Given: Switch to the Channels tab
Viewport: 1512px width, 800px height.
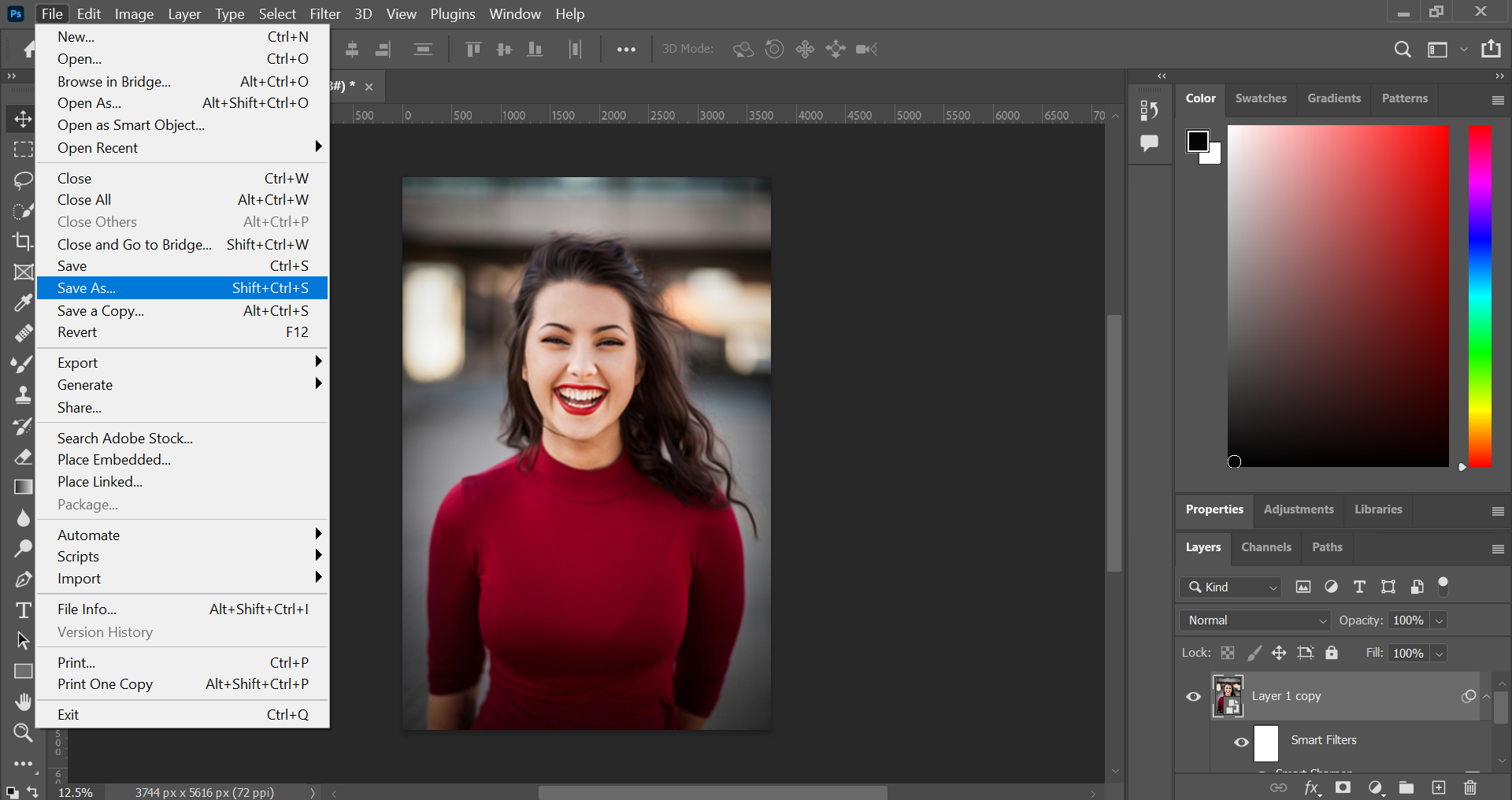Looking at the screenshot, I should pos(1266,547).
